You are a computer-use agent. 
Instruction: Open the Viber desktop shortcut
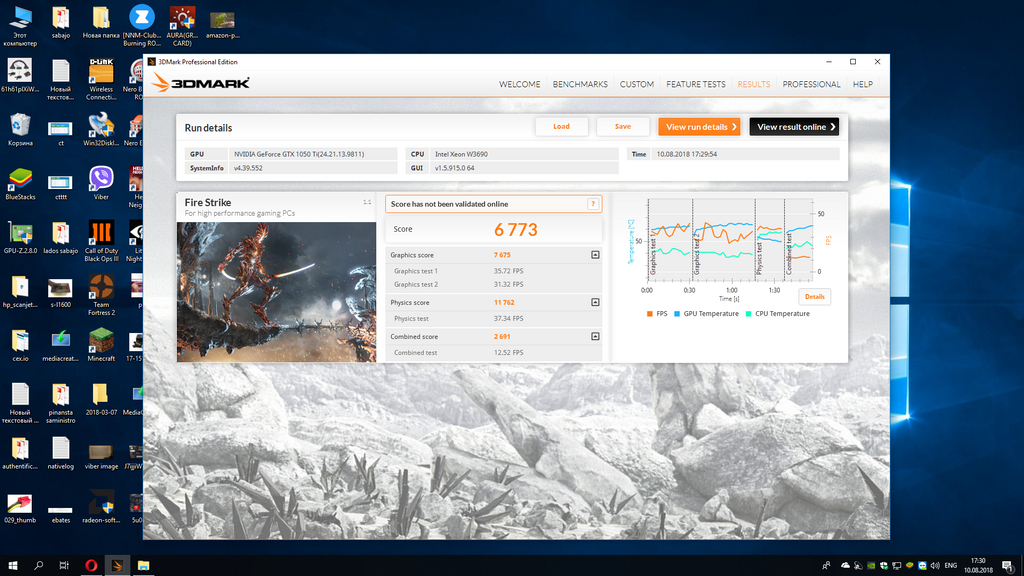(x=101, y=180)
